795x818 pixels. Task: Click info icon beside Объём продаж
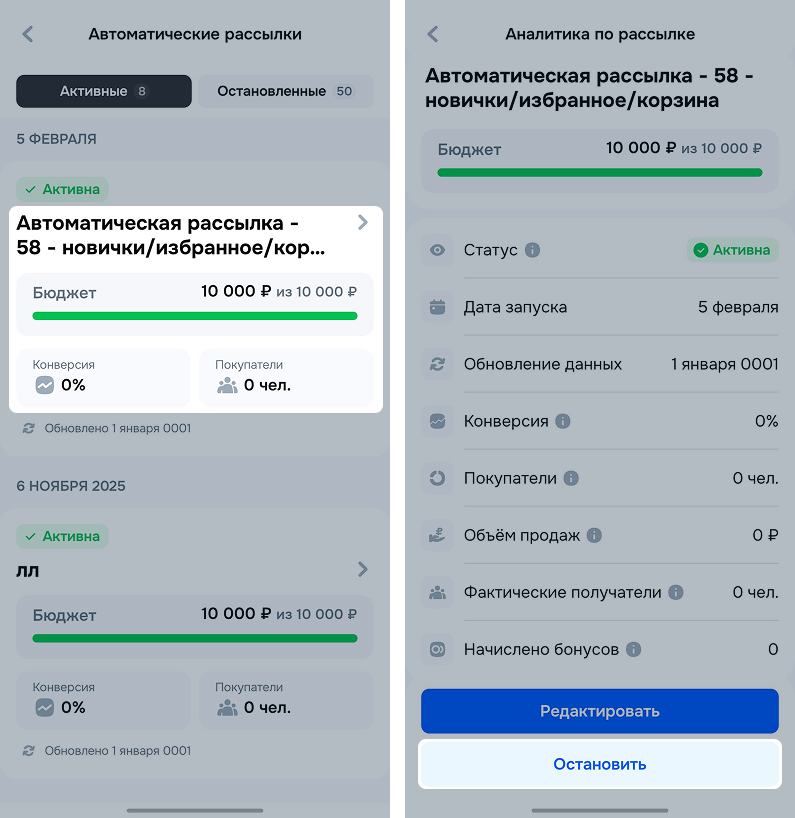(x=595, y=535)
